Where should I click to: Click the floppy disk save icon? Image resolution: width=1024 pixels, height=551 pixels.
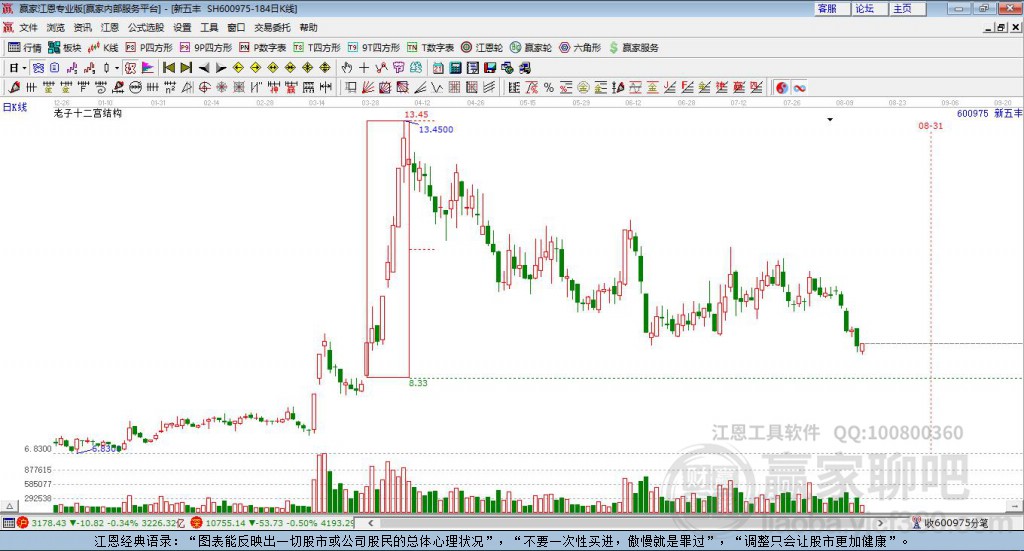[490, 68]
